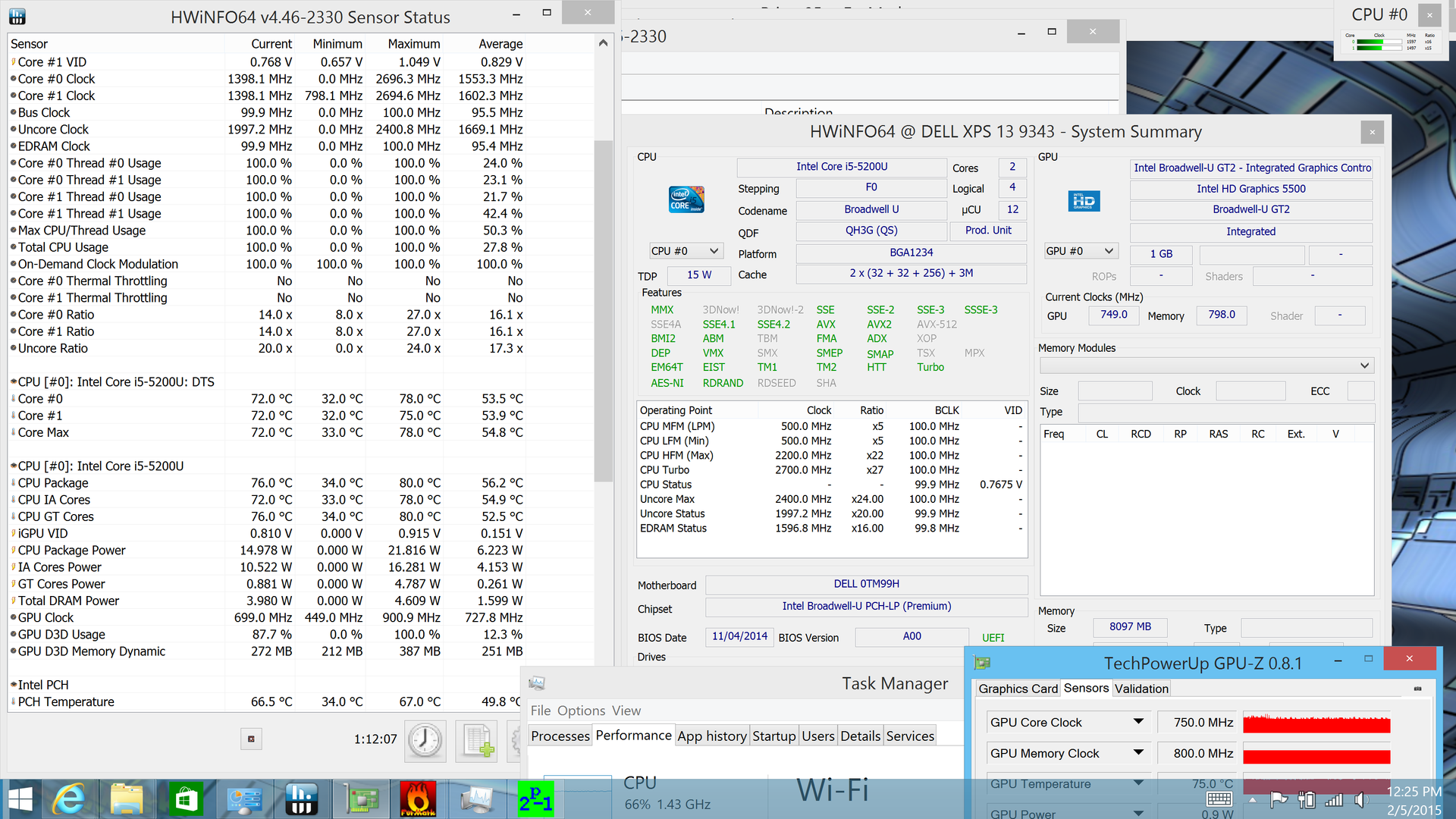Click the vertical scrollbar thumb in Sensor Status

click(x=603, y=311)
